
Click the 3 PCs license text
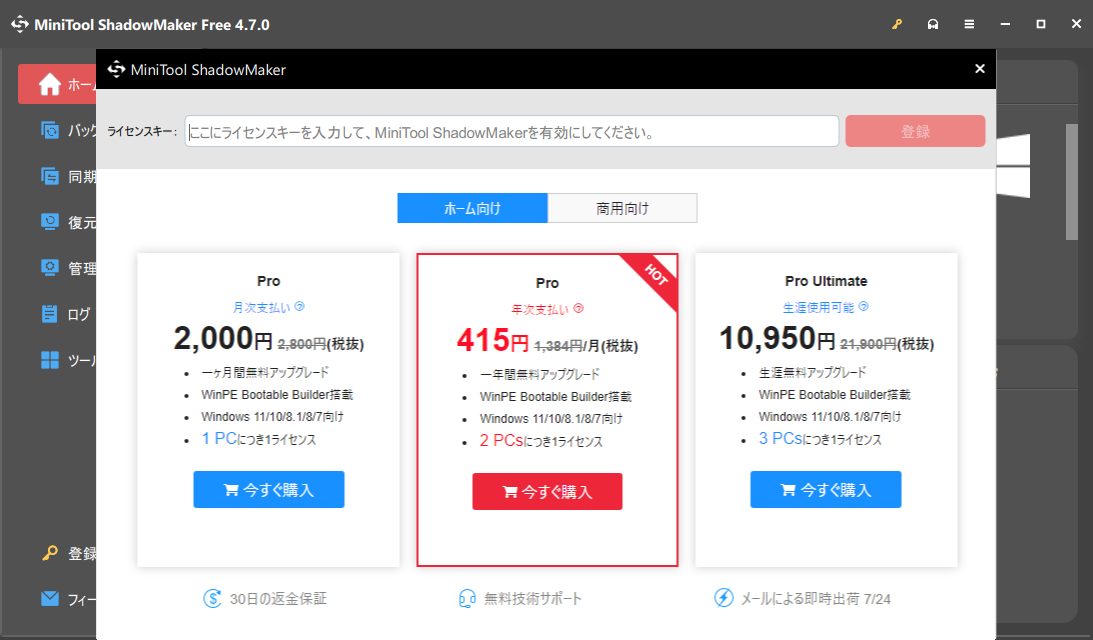coord(820,439)
